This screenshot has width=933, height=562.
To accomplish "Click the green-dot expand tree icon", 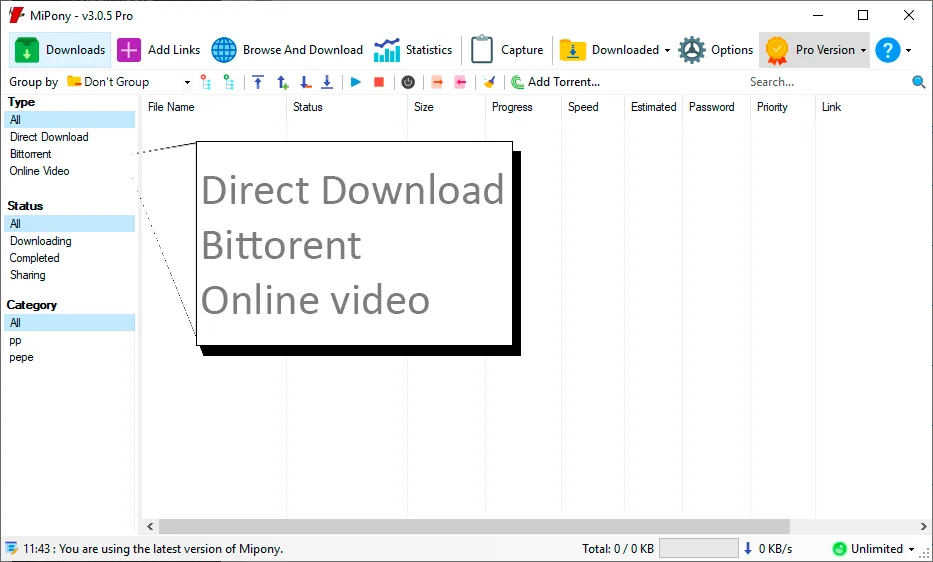I will tap(228, 82).
